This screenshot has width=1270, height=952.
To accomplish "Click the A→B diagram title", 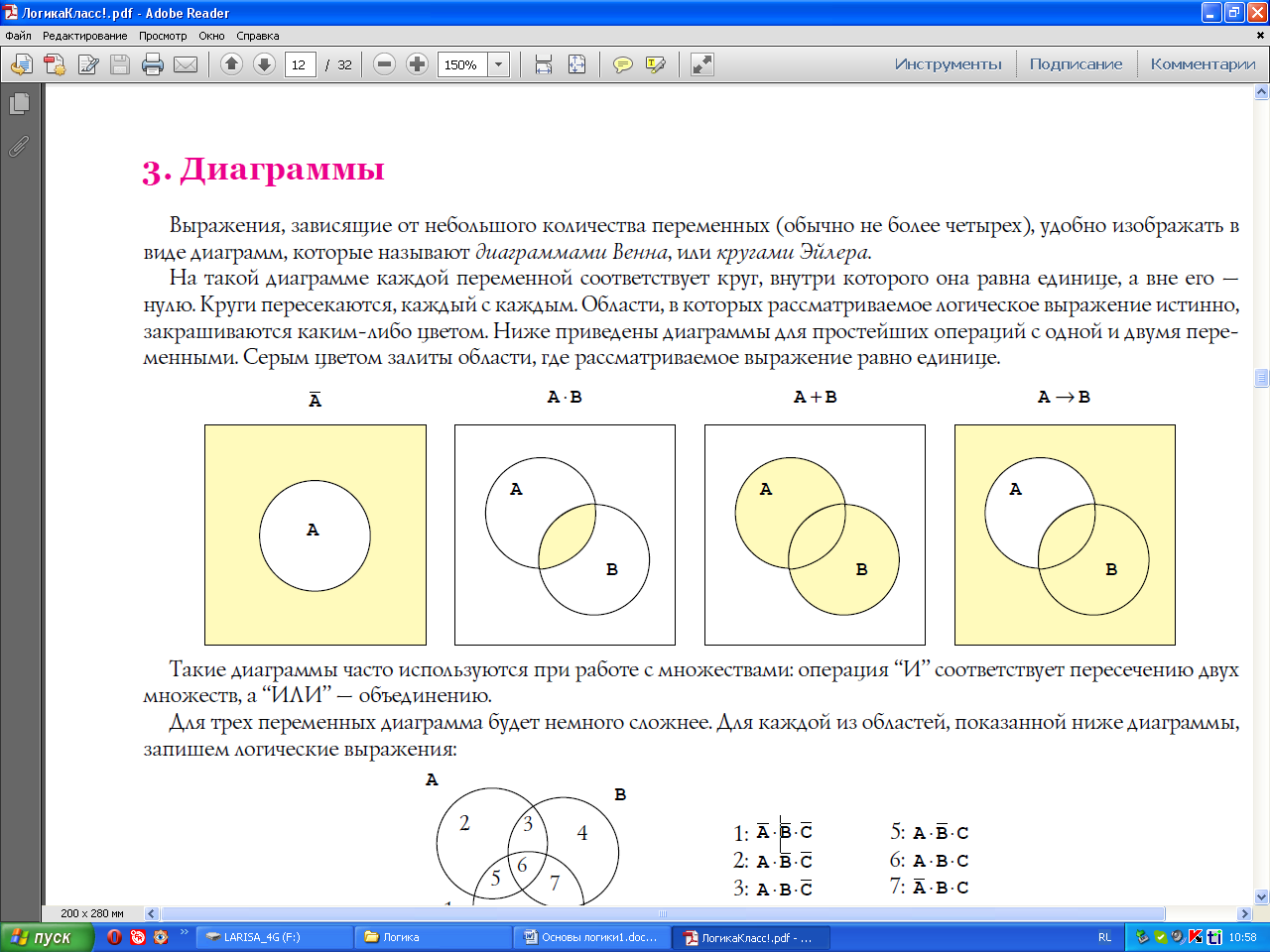I will coord(1064,397).
